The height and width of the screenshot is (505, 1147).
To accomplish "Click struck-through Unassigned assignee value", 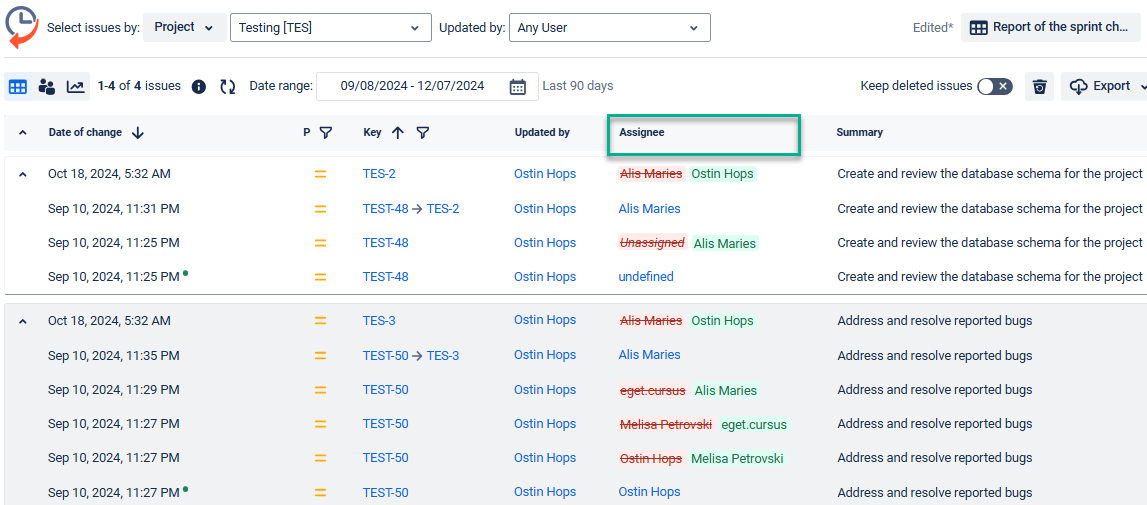I will (x=653, y=242).
